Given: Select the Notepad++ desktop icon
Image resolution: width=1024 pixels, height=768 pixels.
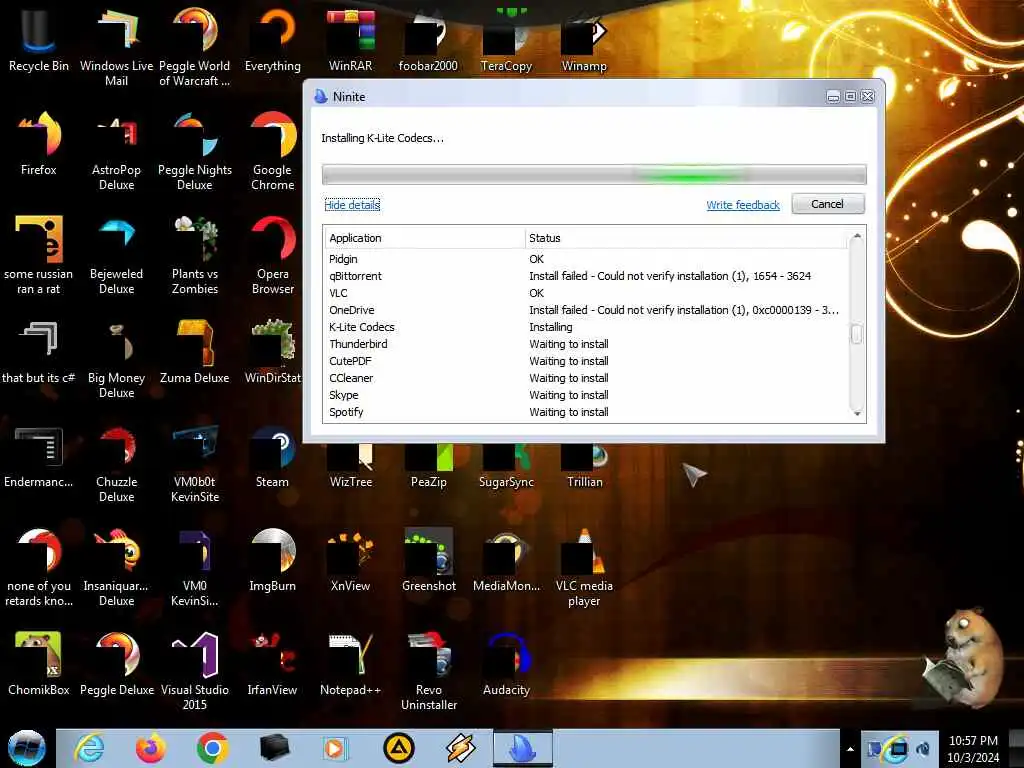Looking at the screenshot, I should (x=351, y=664).
